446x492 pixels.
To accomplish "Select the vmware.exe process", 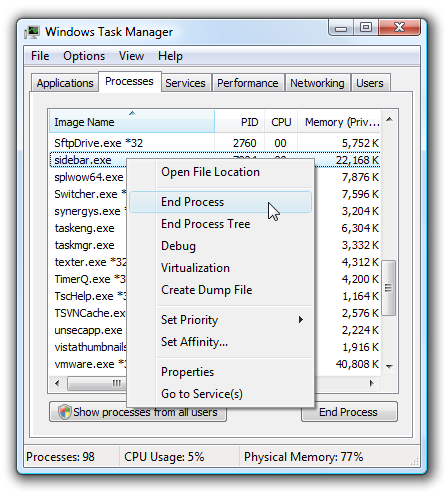I will coord(89,364).
